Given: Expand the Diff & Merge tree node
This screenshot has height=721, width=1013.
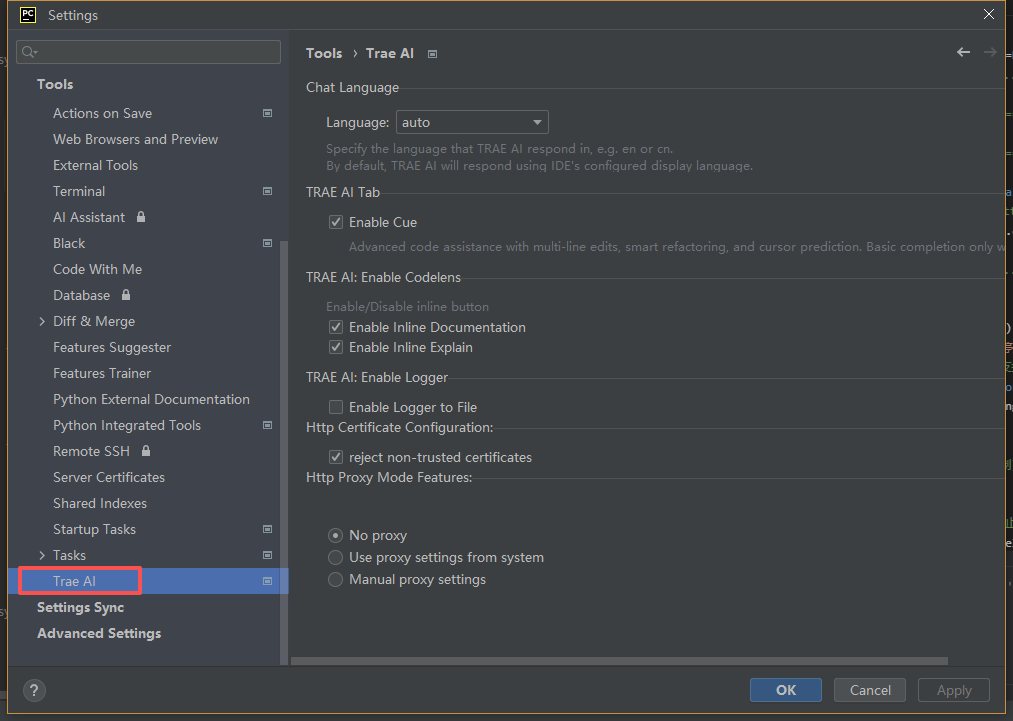Looking at the screenshot, I should click(x=42, y=321).
